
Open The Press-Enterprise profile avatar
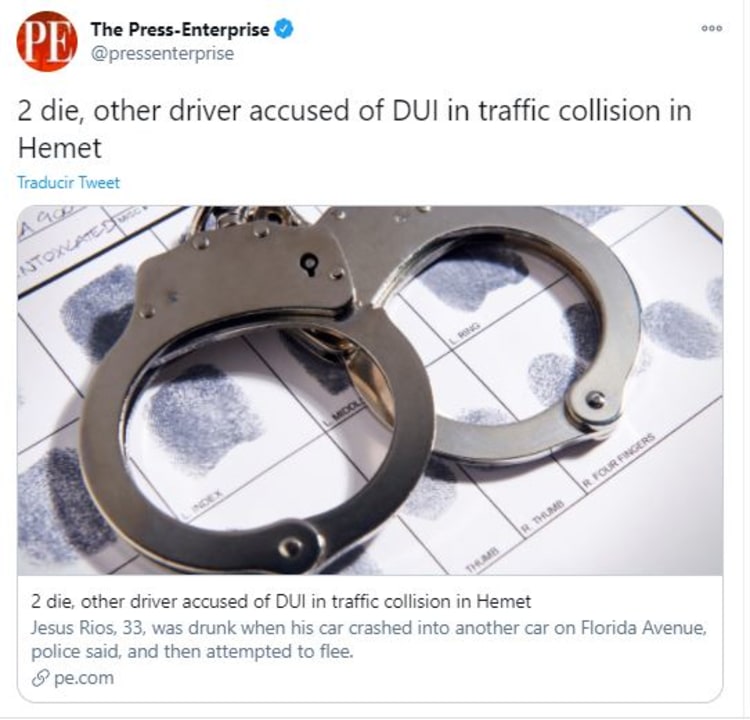[46, 42]
